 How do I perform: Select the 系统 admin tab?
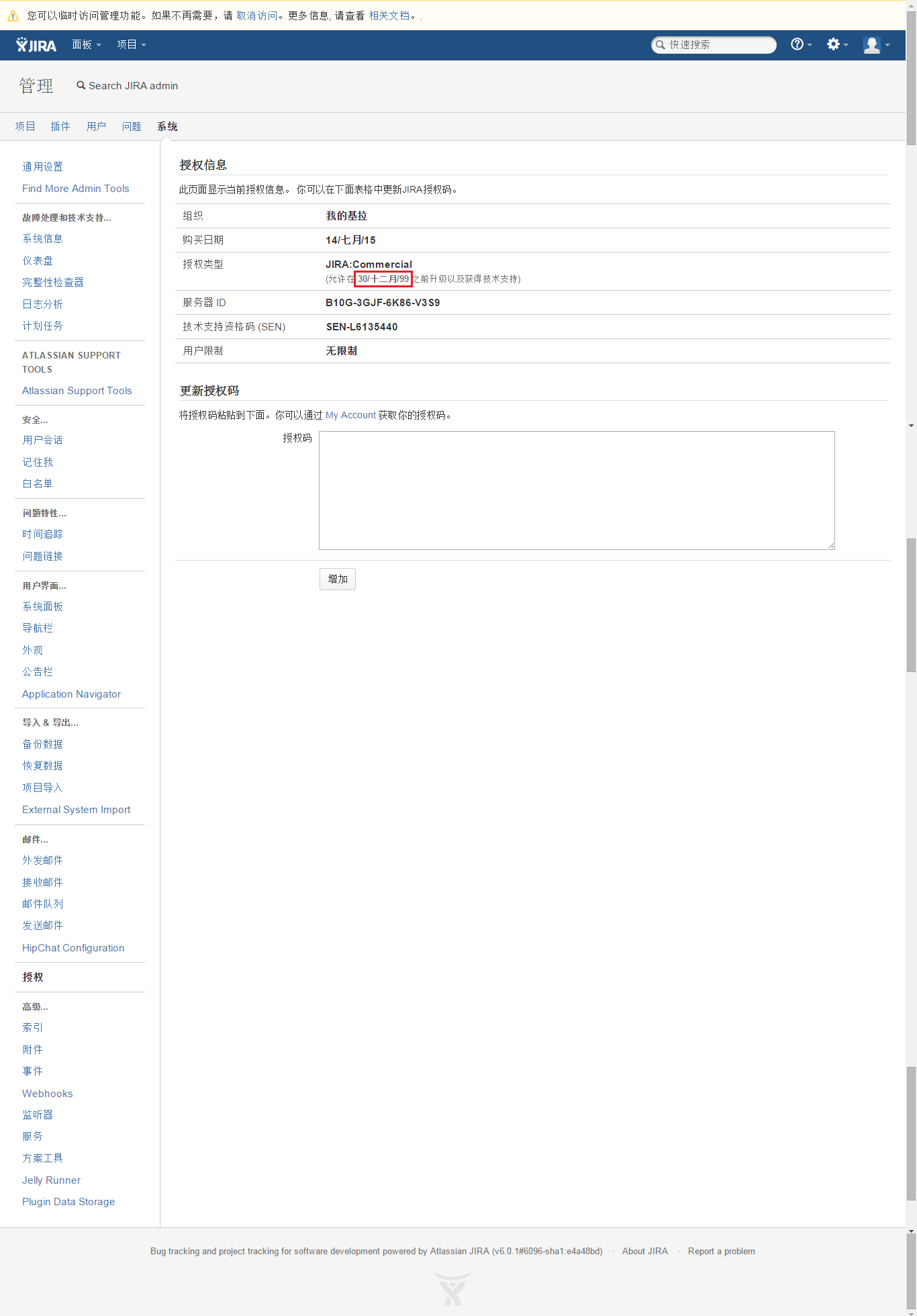point(167,126)
